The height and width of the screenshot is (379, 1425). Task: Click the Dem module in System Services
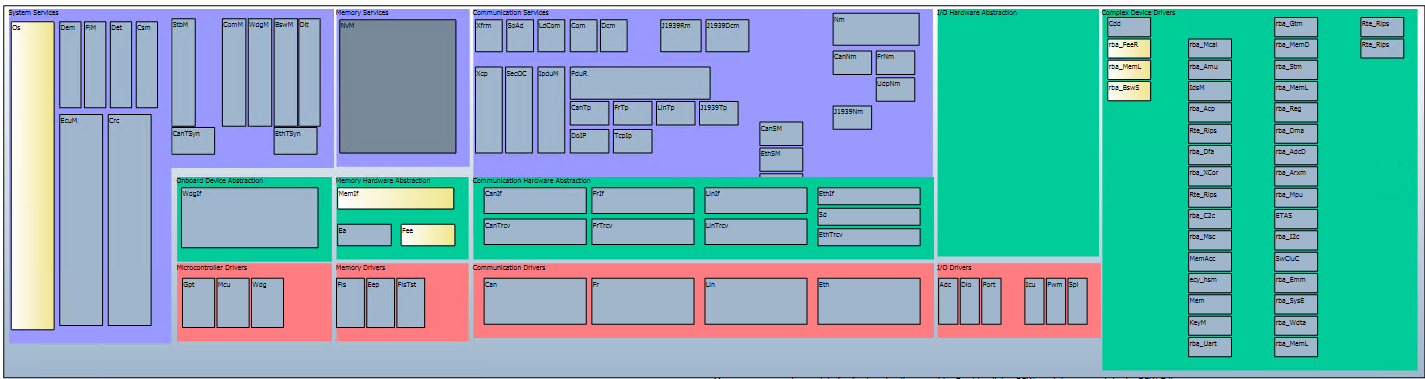70,64
